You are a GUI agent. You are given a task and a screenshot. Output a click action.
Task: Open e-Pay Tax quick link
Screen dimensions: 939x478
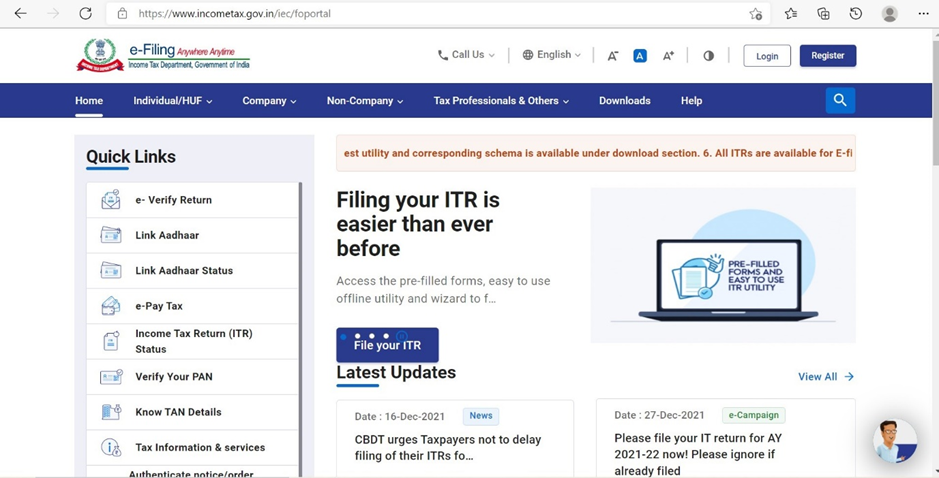point(192,306)
